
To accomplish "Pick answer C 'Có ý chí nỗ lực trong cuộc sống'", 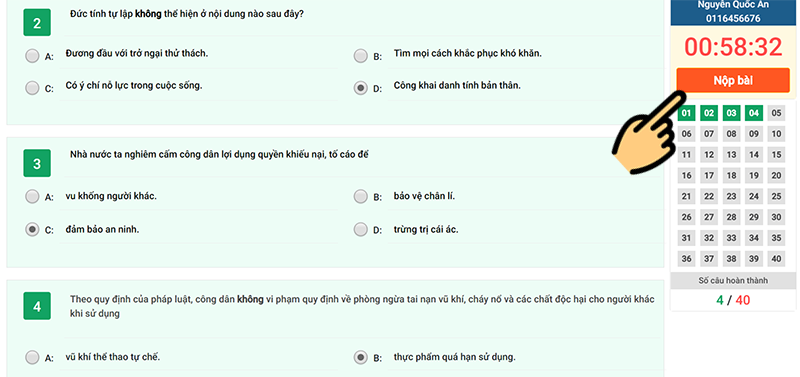I will (32, 88).
